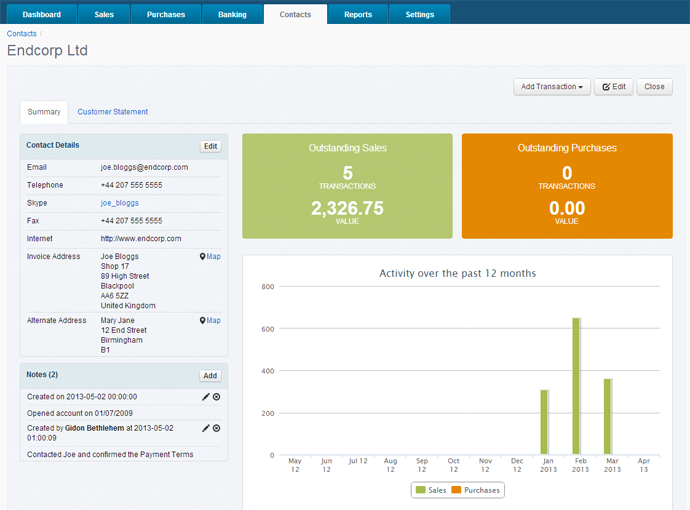
Task: Click the Feb 2013 sales bar
Action: tap(576, 386)
